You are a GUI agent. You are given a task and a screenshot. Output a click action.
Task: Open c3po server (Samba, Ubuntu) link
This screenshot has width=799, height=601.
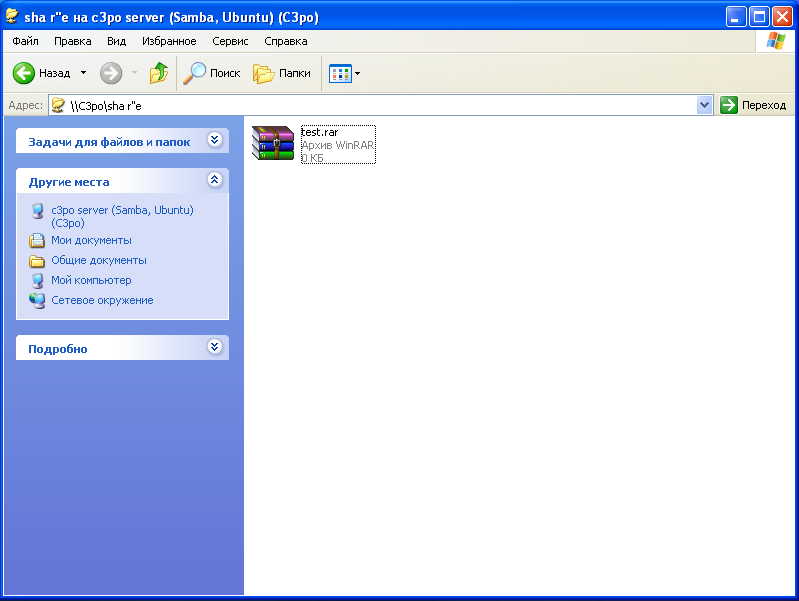point(122,216)
